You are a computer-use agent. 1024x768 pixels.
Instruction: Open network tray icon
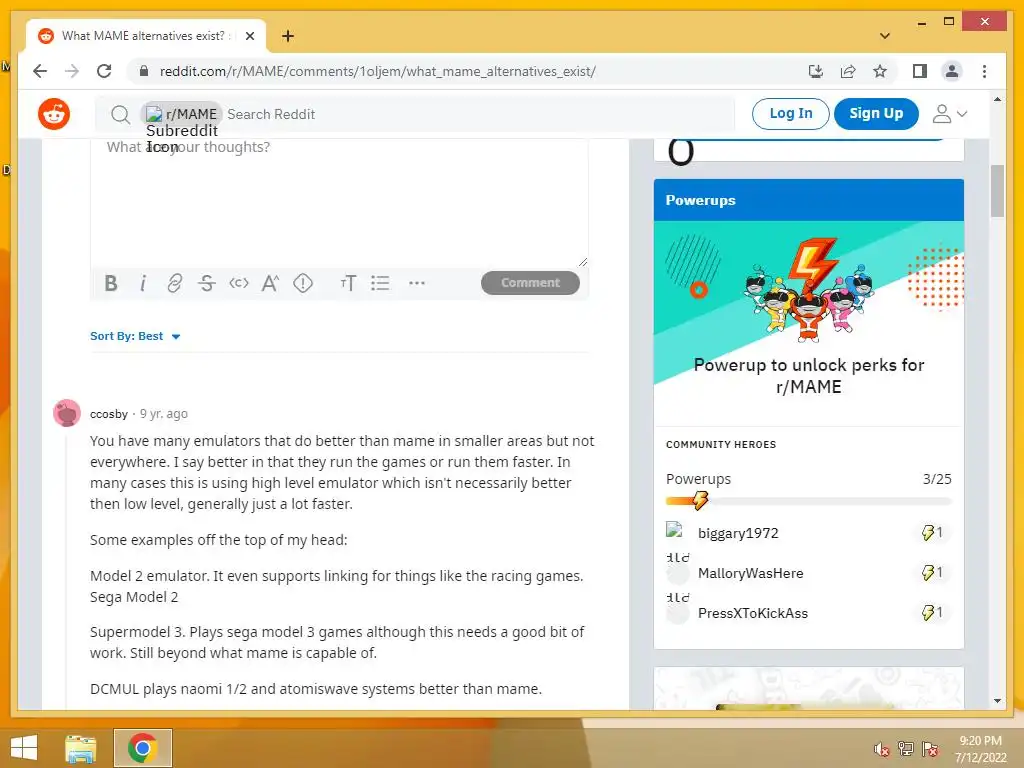[x=906, y=749]
